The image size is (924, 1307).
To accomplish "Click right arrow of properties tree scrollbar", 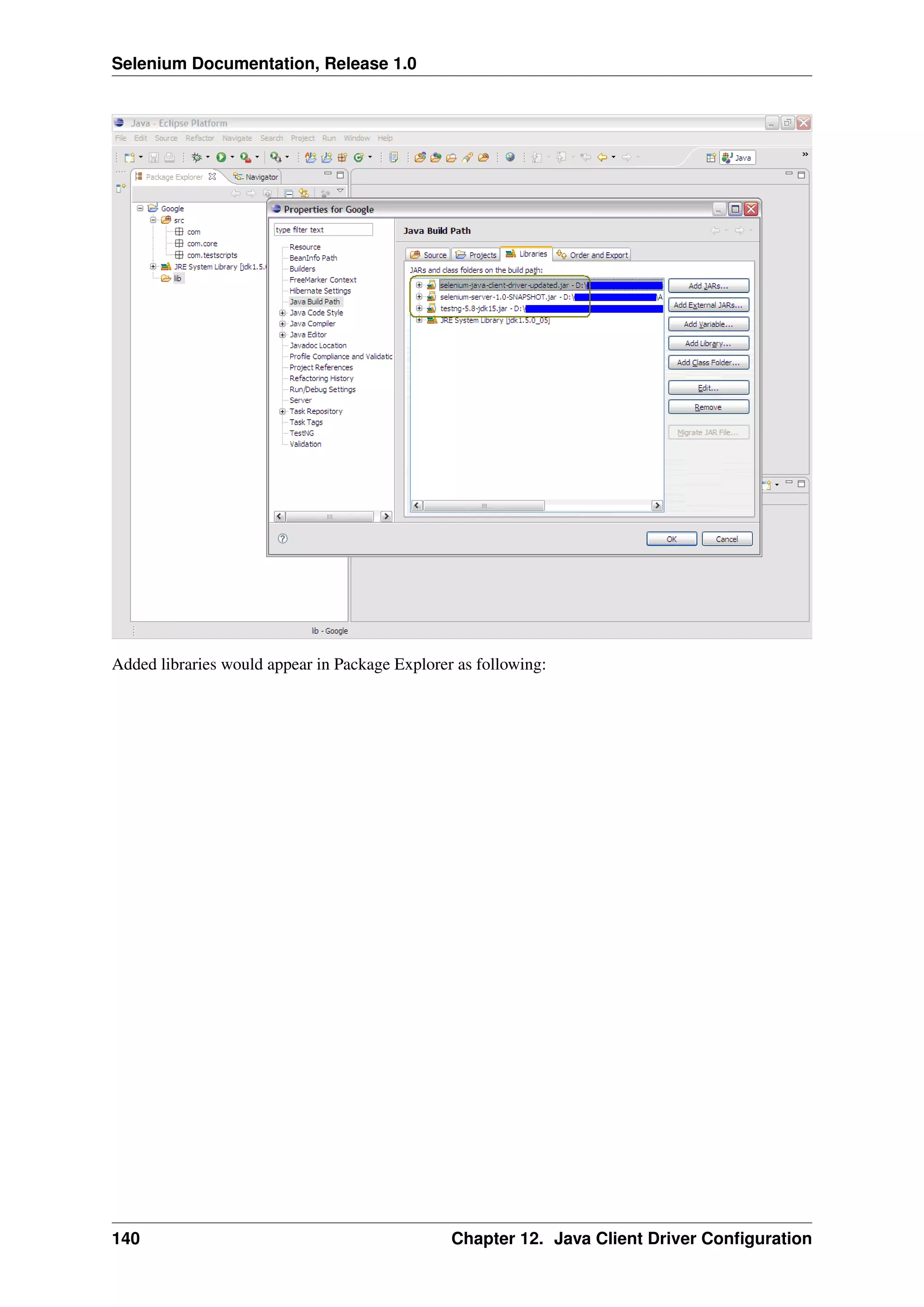I will tap(386, 516).
